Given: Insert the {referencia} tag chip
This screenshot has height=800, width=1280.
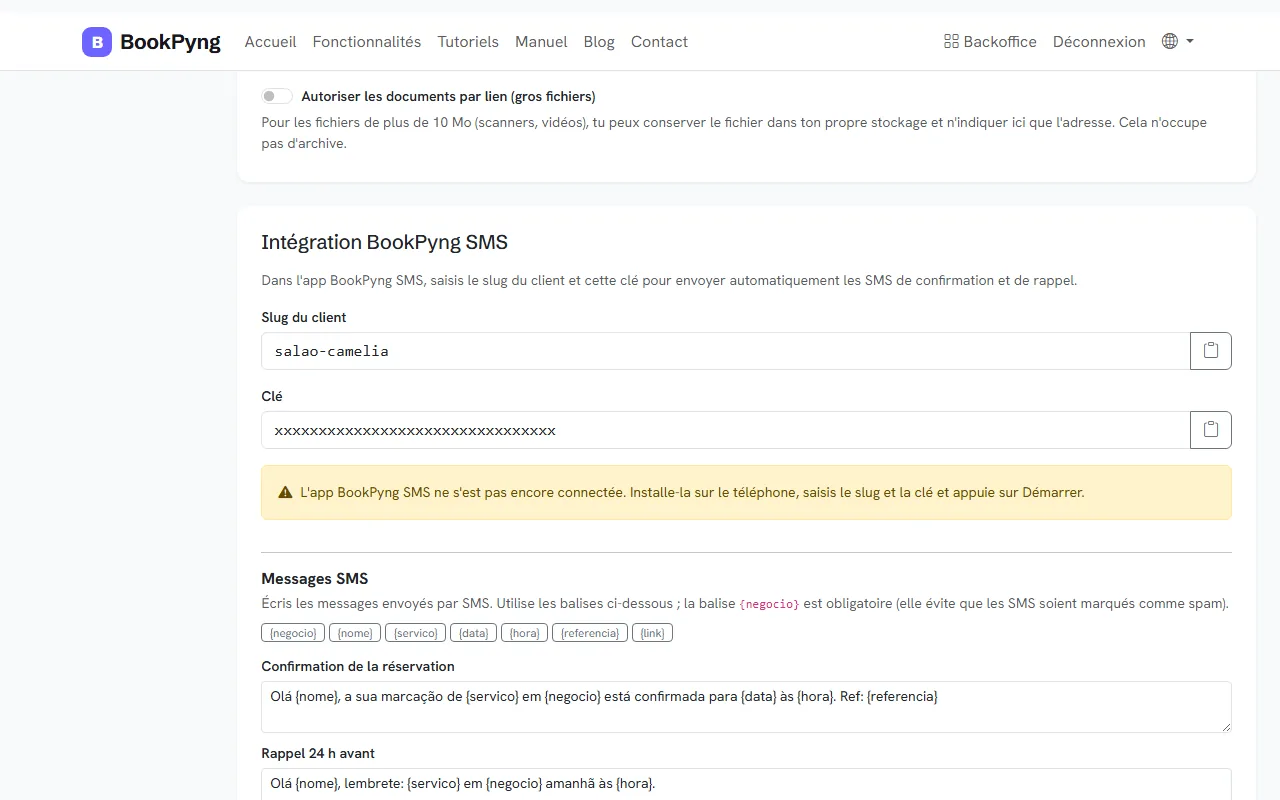Looking at the screenshot, I should pyautogui.click(x=590, y=633).
